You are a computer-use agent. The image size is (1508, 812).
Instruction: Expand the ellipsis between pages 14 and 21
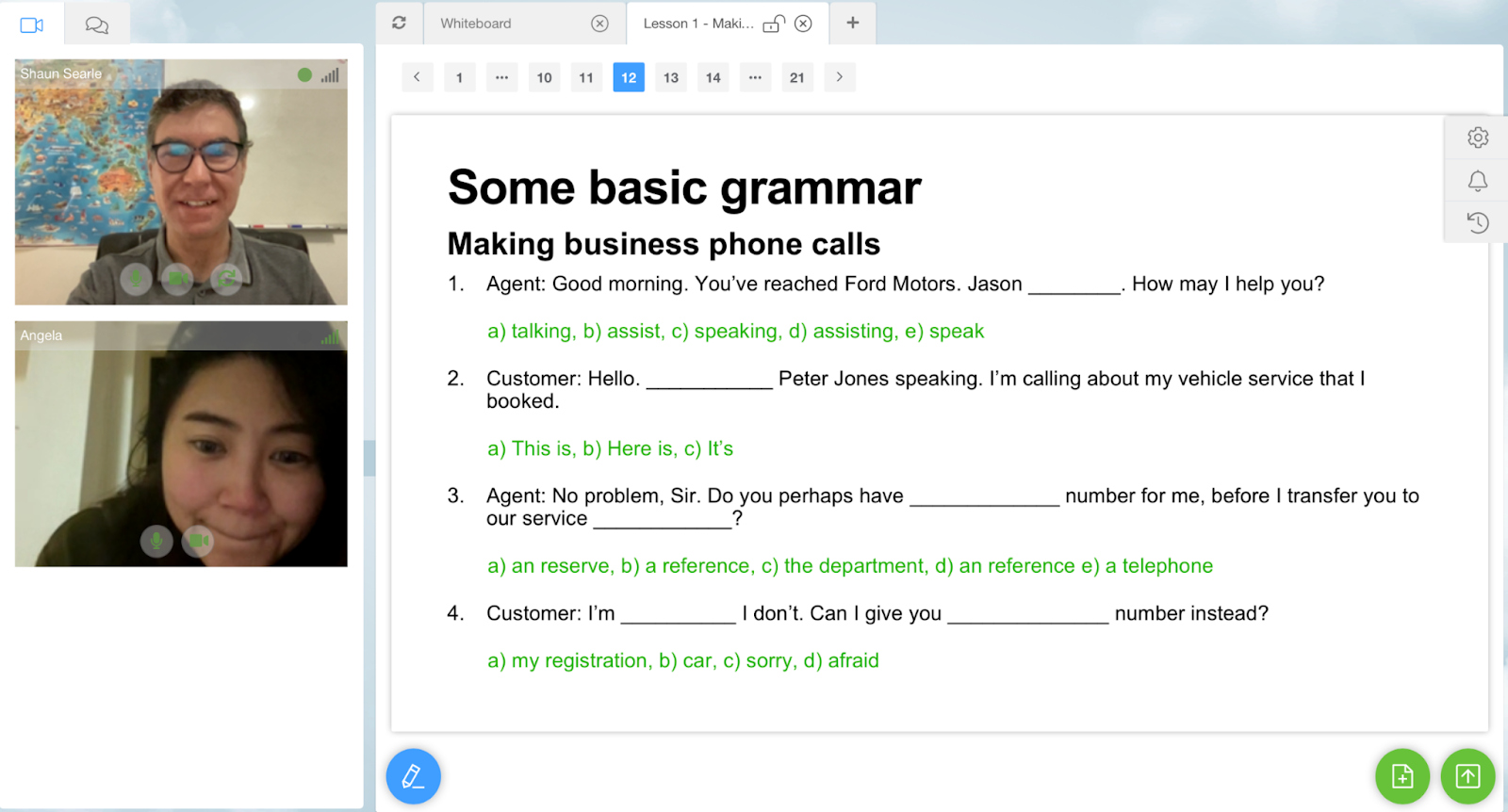(755, 77)
